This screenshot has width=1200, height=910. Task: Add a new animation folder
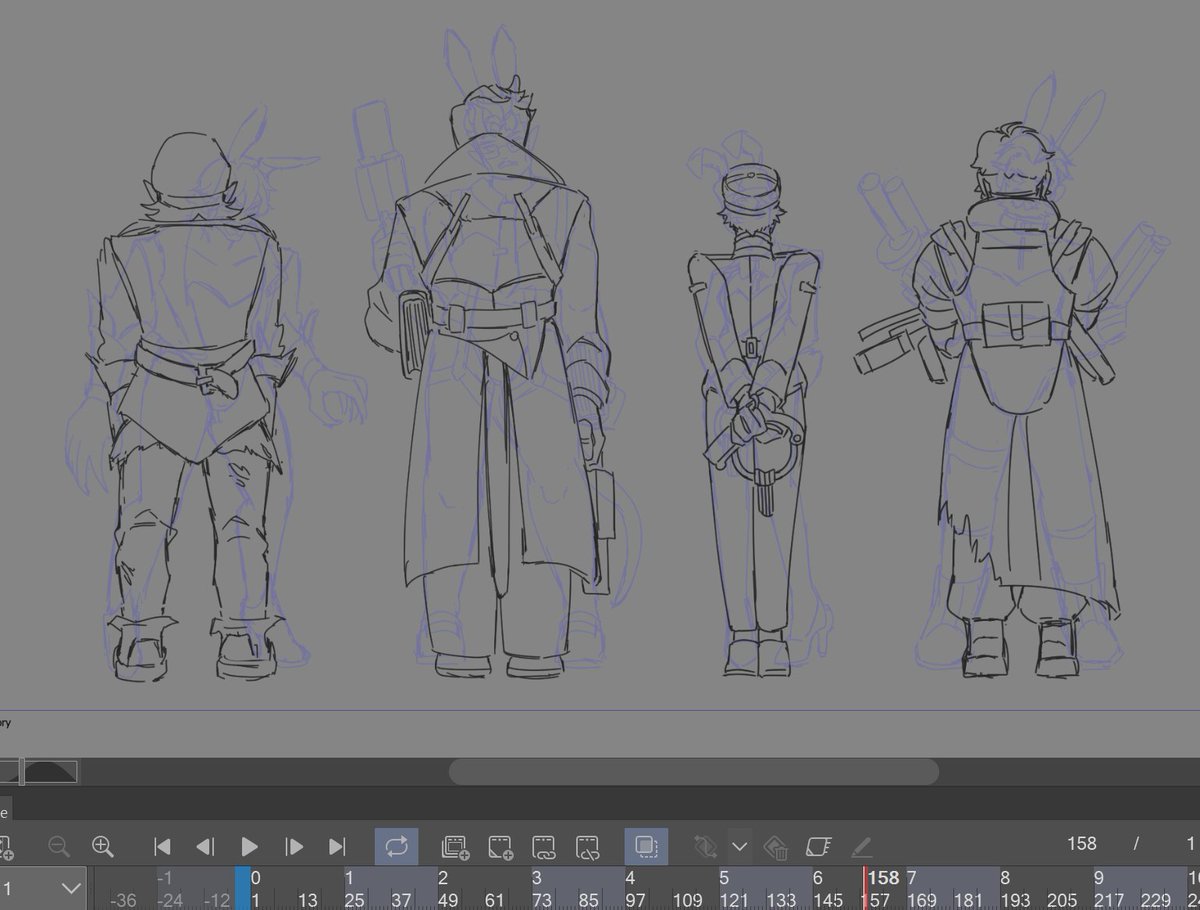click(x=455, y=848)
